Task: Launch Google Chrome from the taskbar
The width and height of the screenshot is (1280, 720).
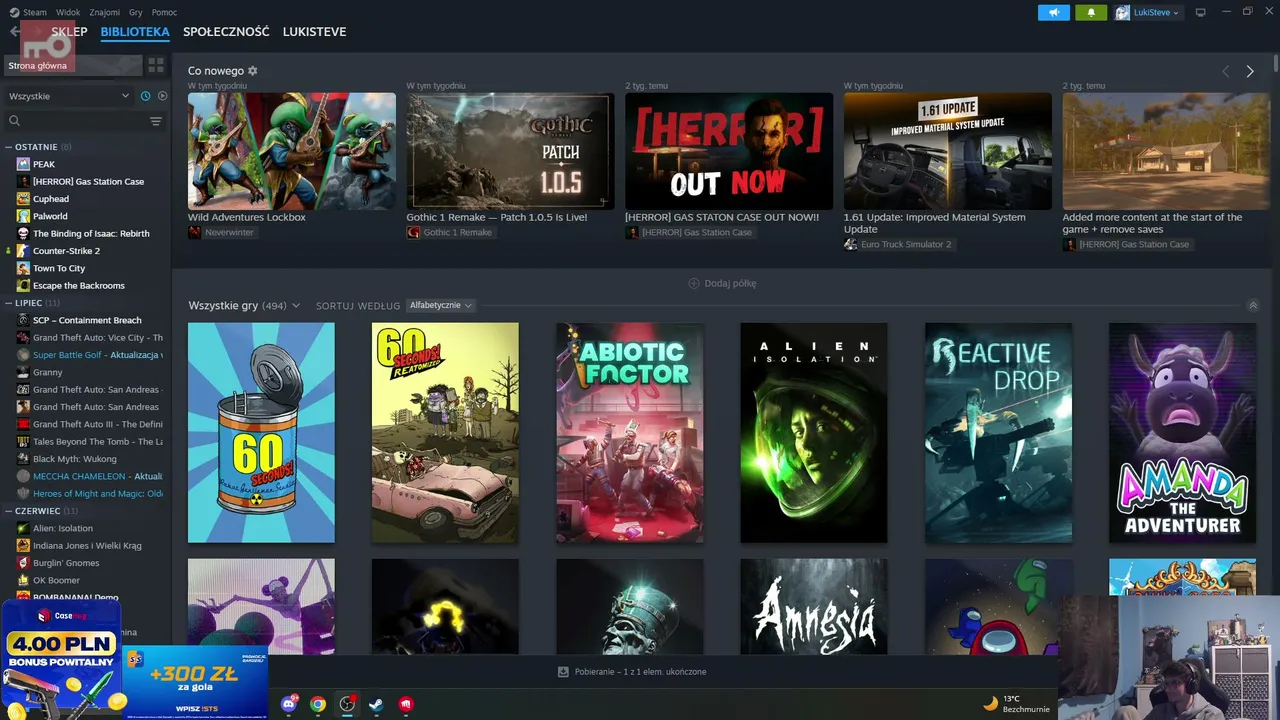Action: coord(318,704)
